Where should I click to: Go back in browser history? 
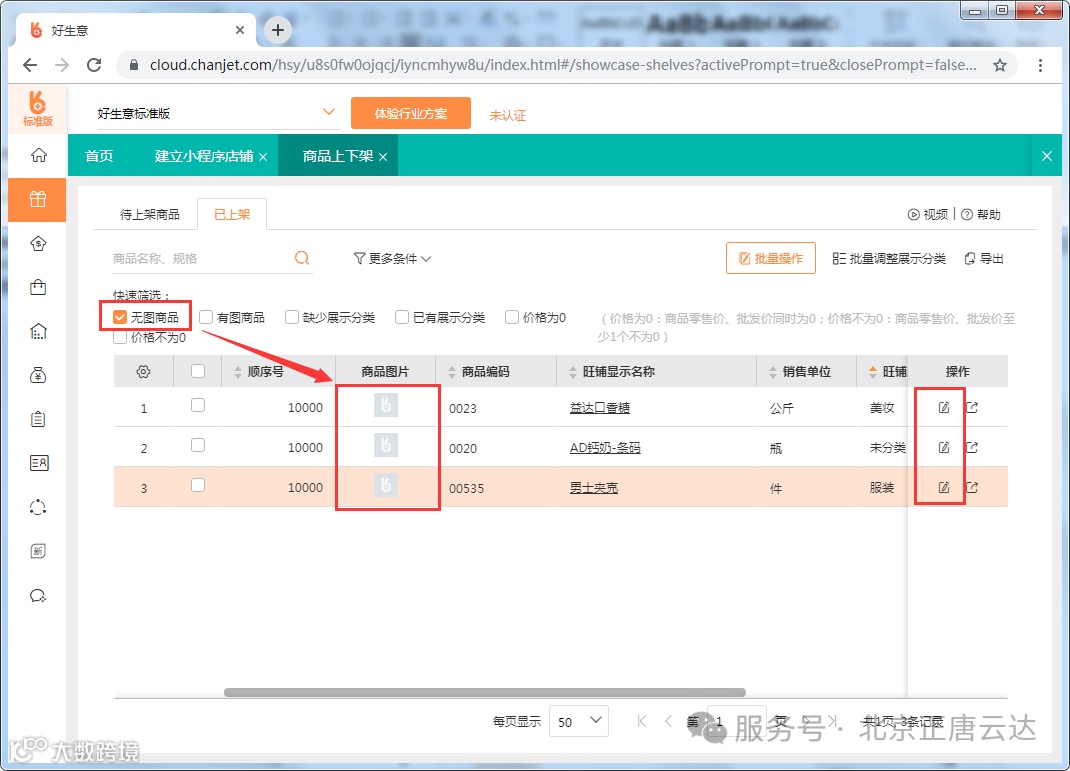coord(29,65)
